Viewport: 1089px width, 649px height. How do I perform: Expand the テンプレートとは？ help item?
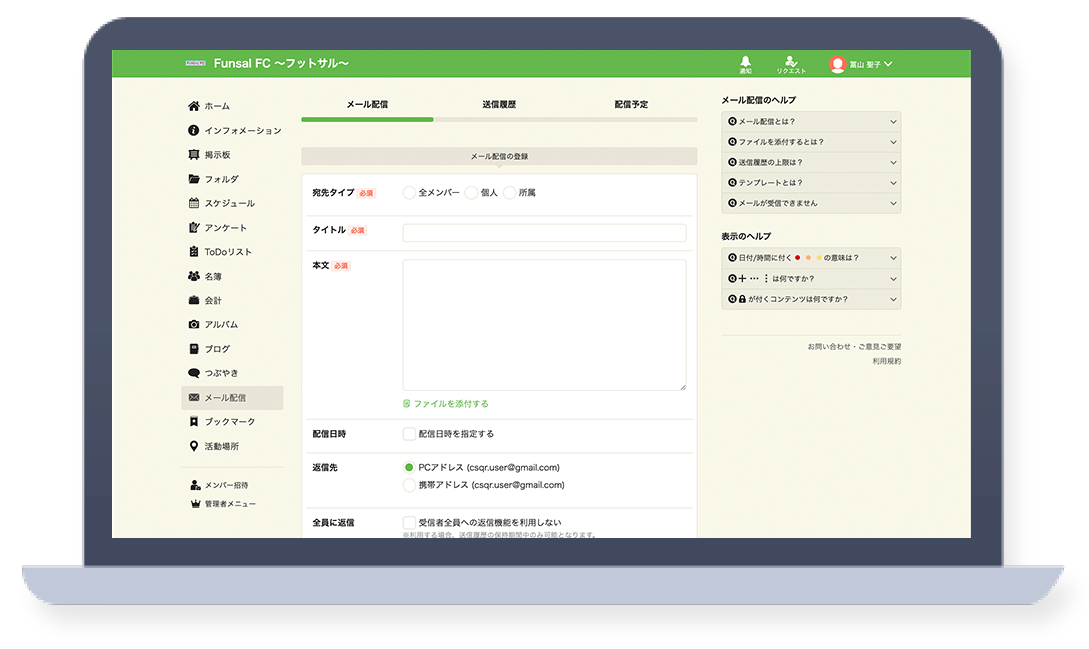[x=810, y=183]
